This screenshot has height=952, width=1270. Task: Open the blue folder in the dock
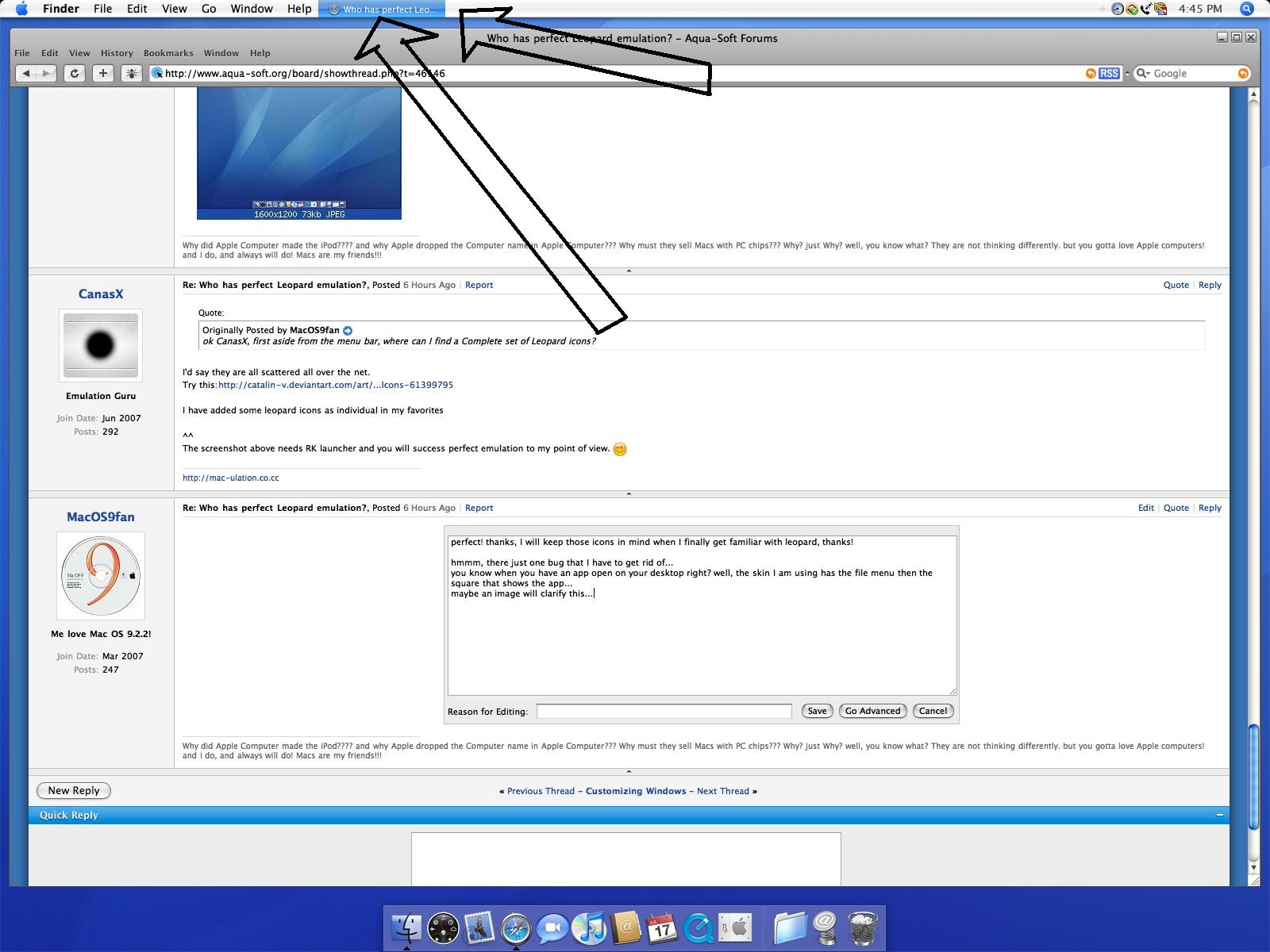click(790, 927)
